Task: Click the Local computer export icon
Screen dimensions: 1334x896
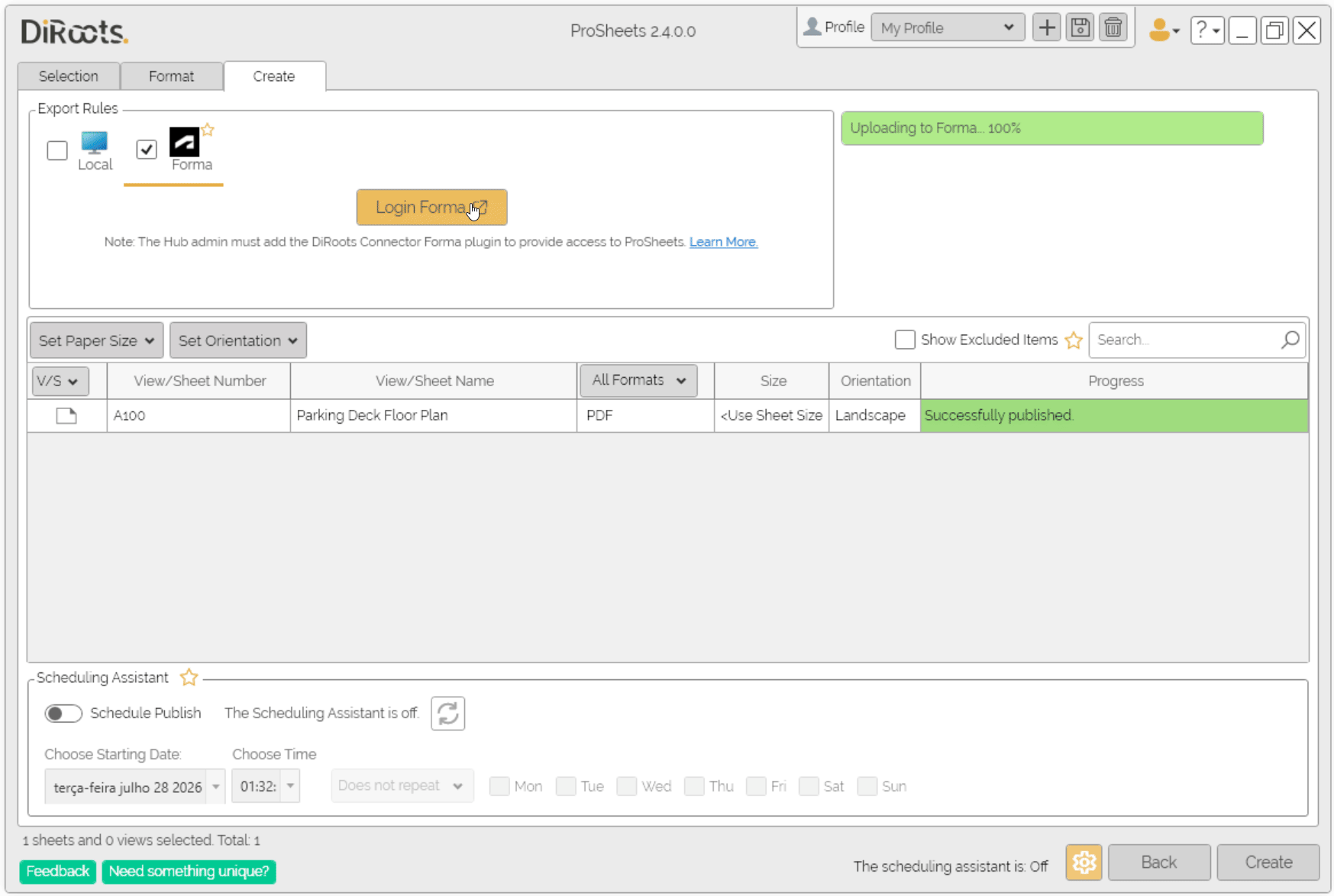Action: 95,142
